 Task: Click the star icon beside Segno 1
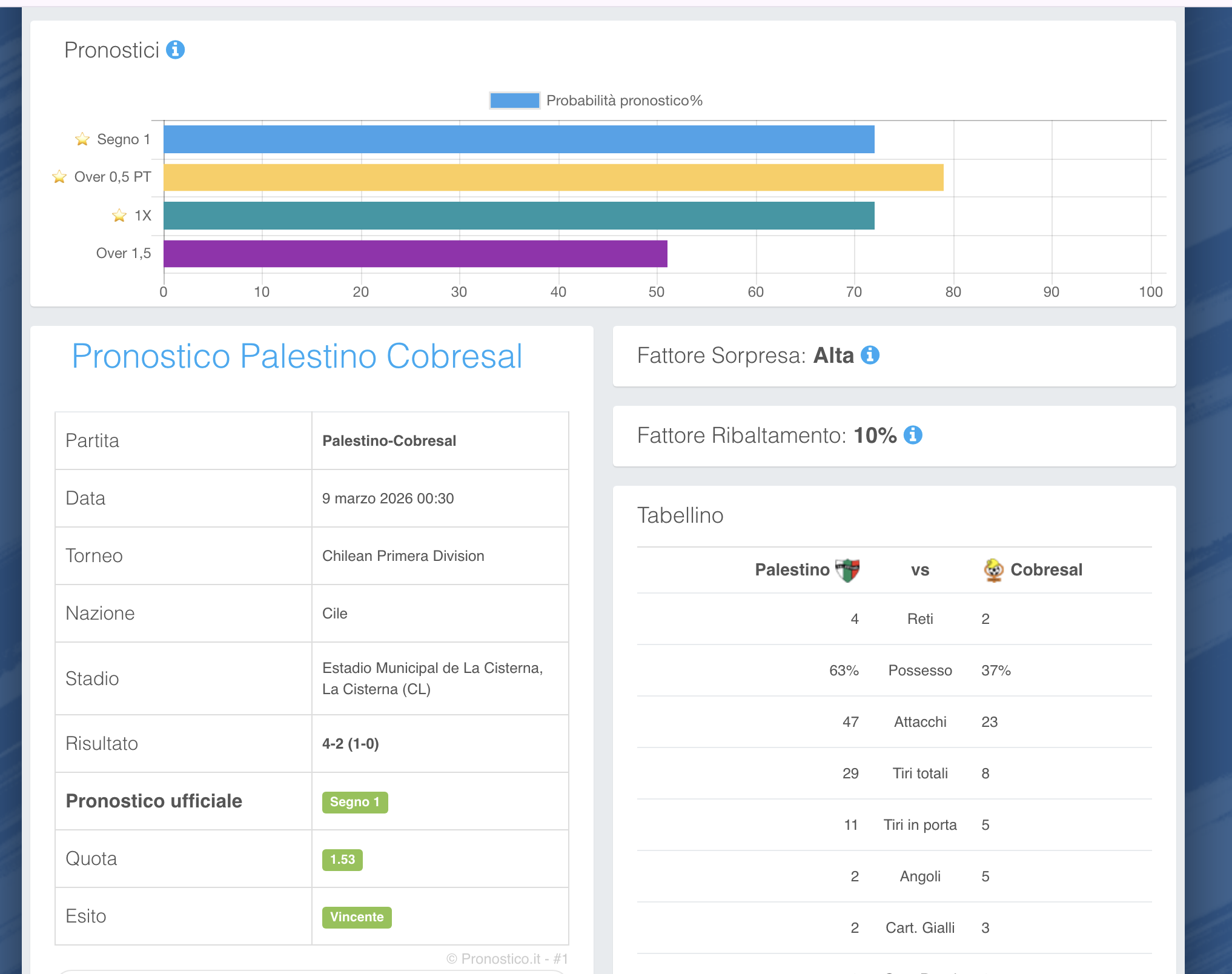click(82, 139)
